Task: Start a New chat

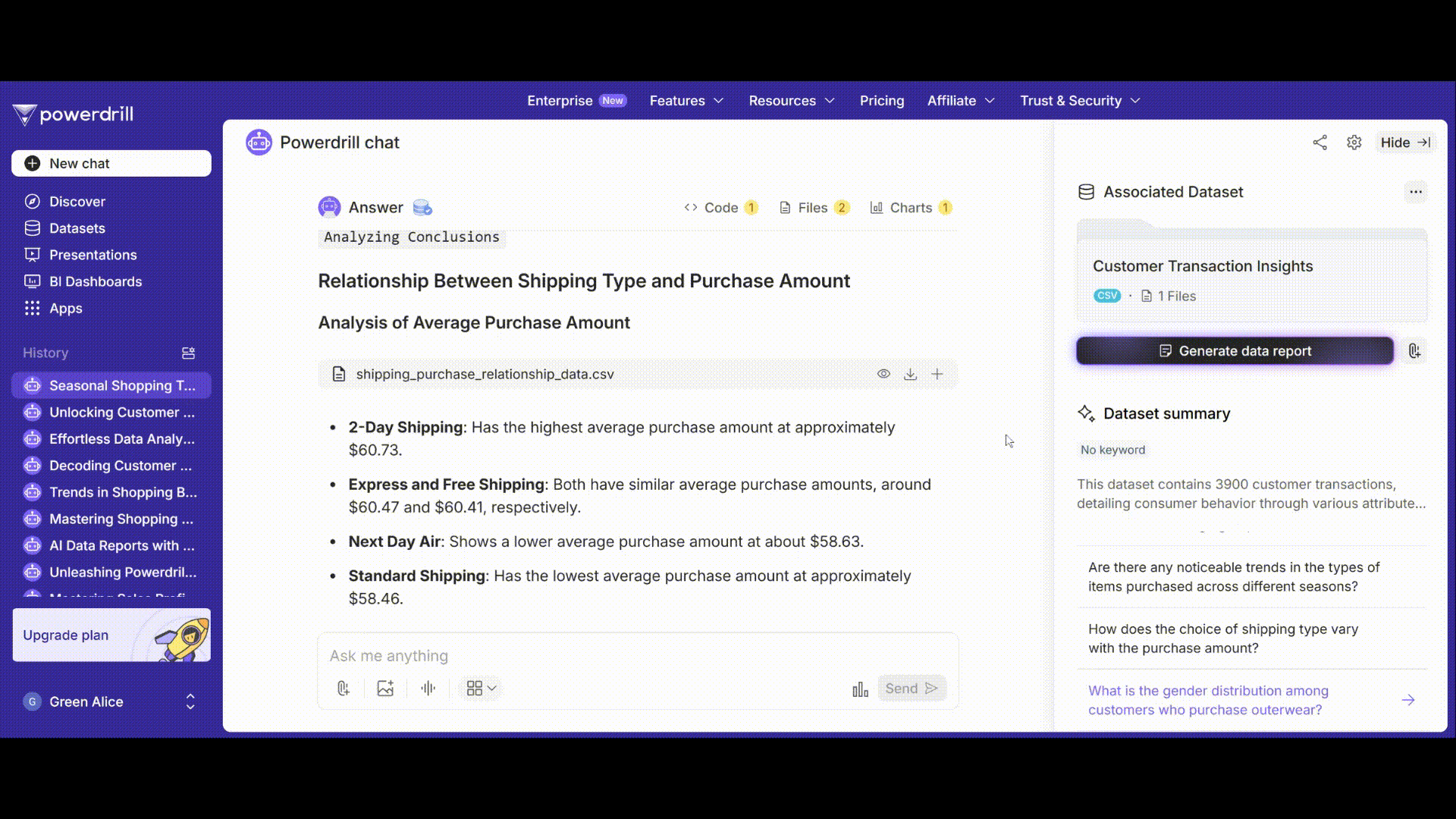Action: click(111, 163)
